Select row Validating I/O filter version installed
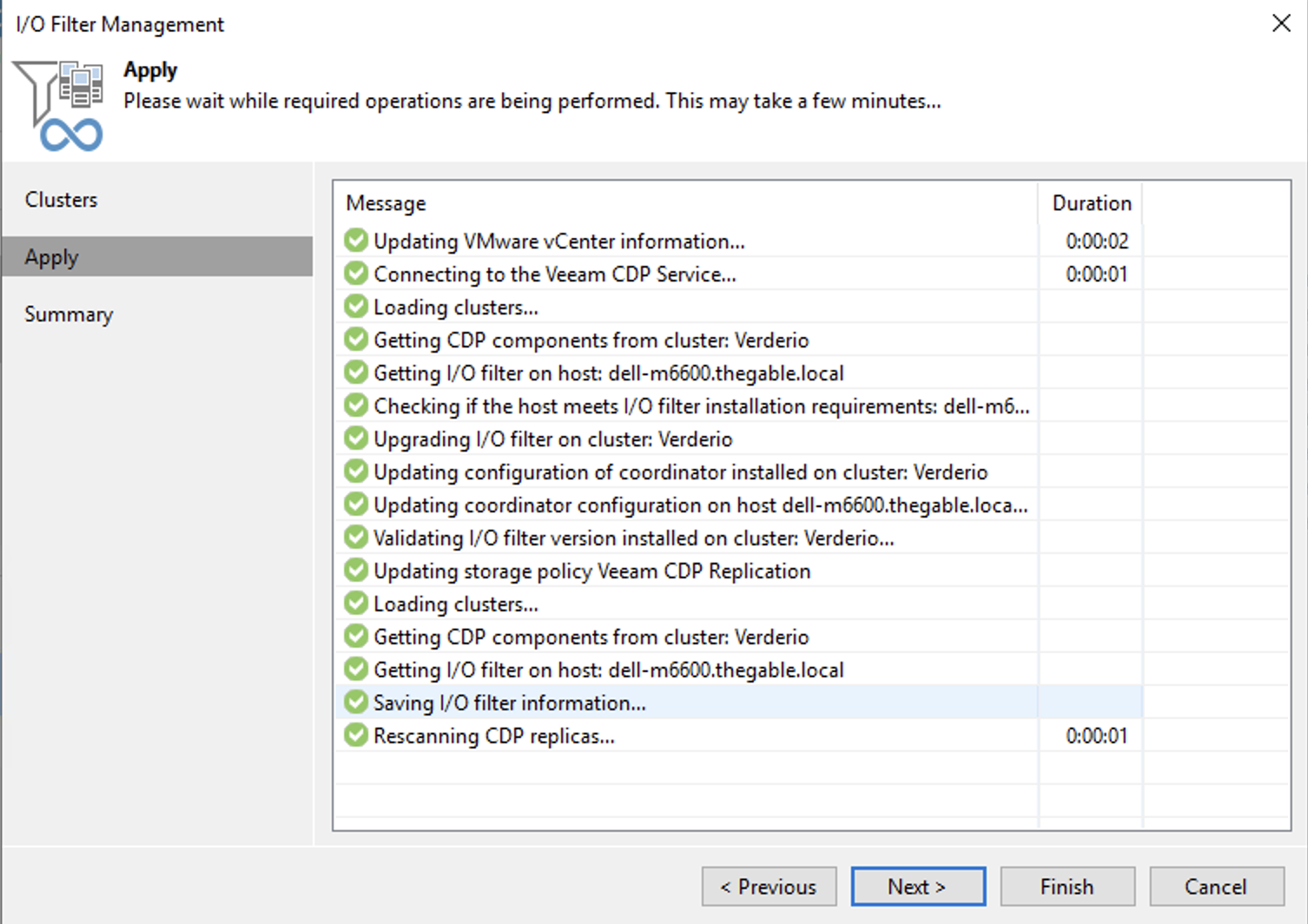1308x924 pixels. tap(738, 538)
